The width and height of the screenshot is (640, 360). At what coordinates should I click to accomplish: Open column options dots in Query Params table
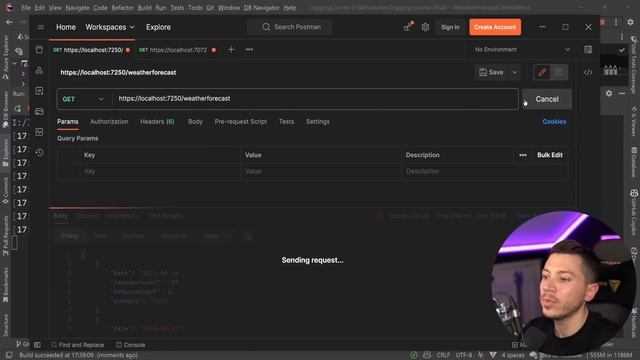point(523,155)
